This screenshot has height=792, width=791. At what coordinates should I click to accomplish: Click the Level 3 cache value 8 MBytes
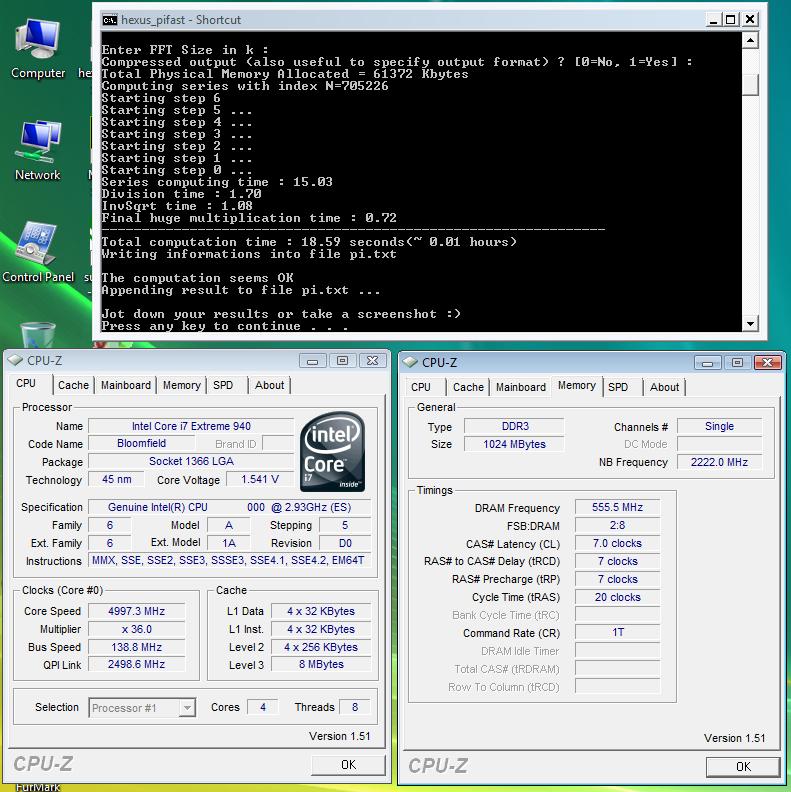[x=321, y=664]
